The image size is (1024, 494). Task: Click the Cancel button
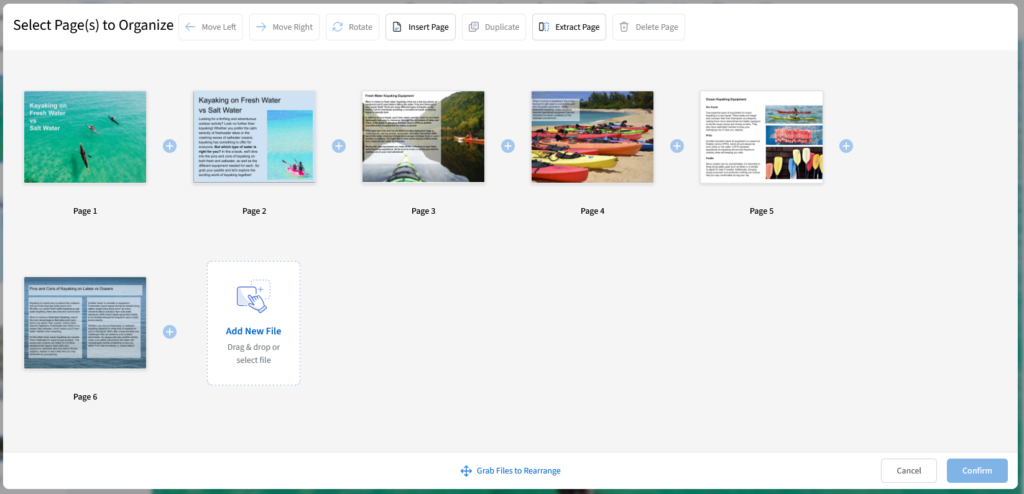point(908,470)
